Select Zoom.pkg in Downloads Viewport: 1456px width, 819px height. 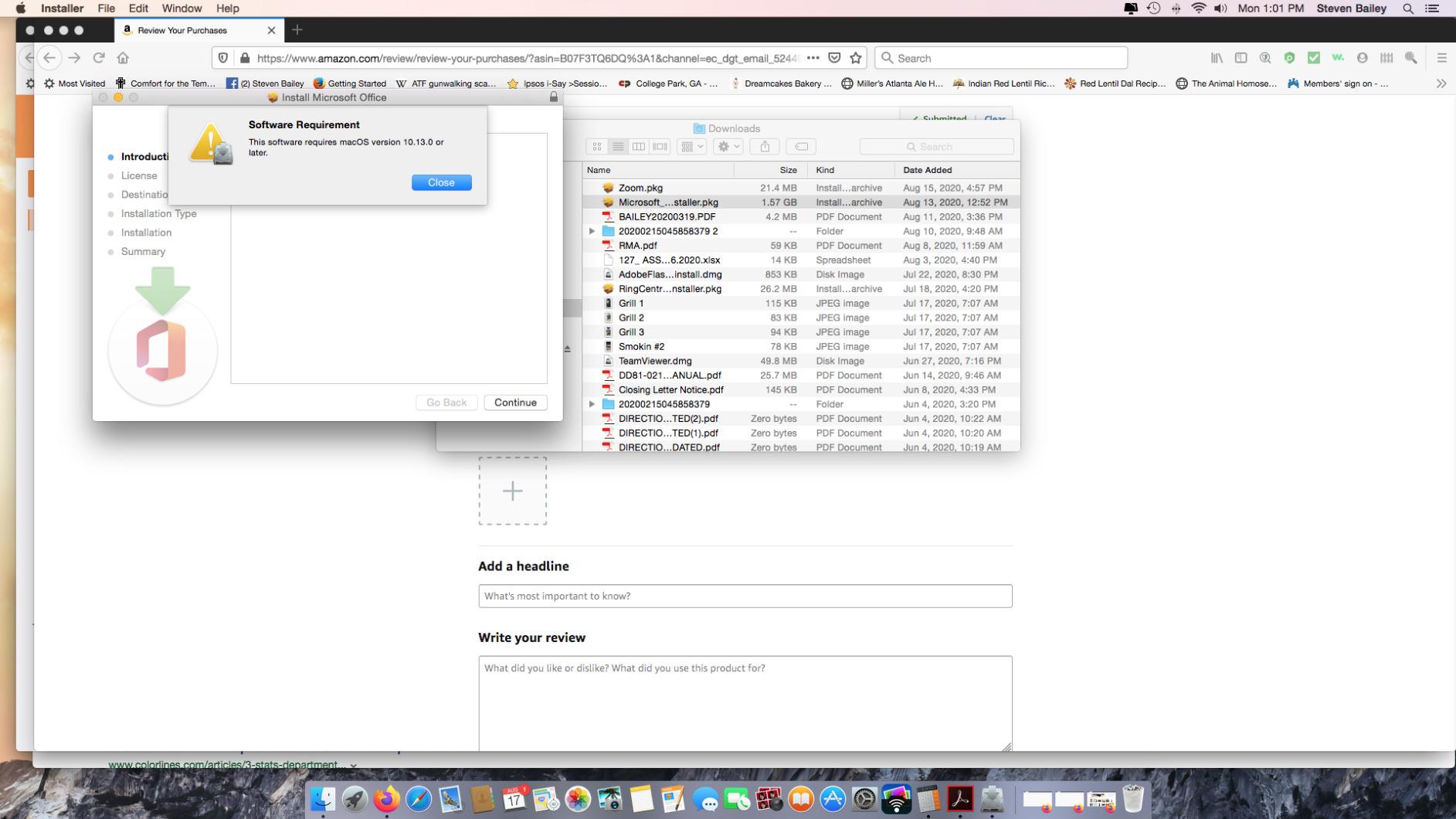801,188
